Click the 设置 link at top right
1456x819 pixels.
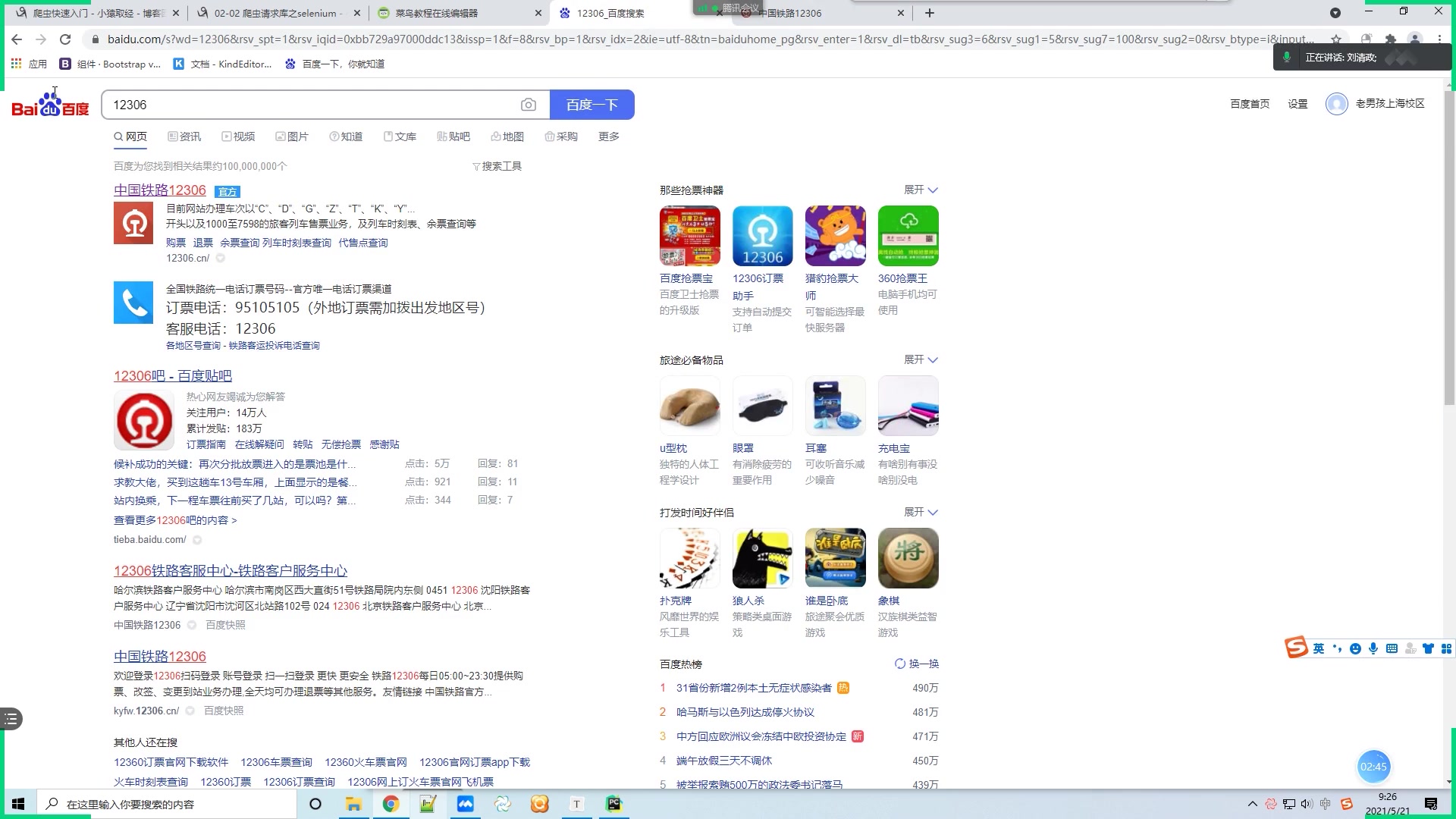click(1298, 104)
